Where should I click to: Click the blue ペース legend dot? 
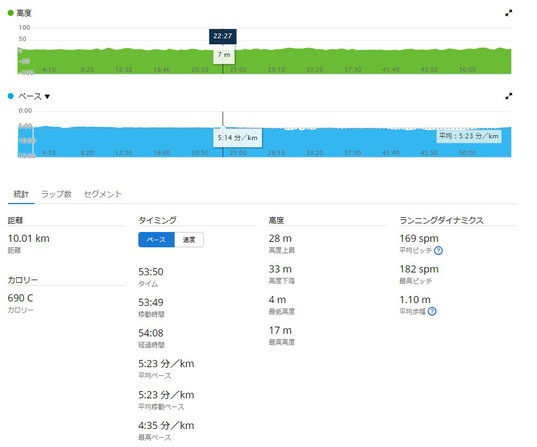coord(11,96)
